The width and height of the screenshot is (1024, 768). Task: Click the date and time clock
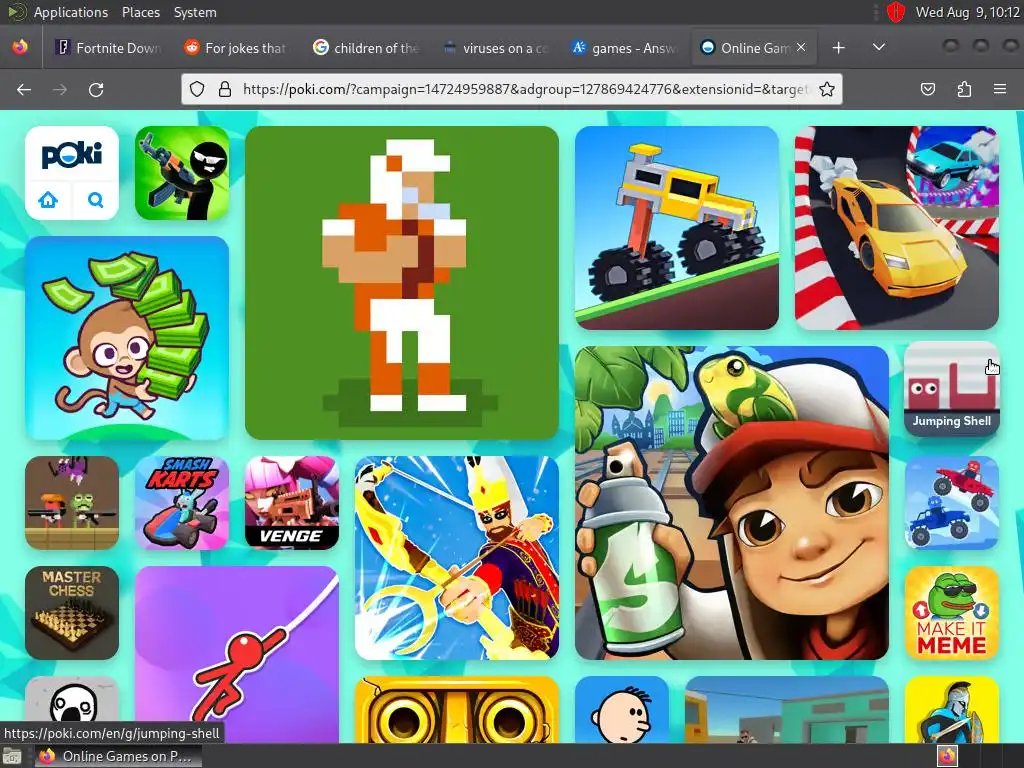967,12
